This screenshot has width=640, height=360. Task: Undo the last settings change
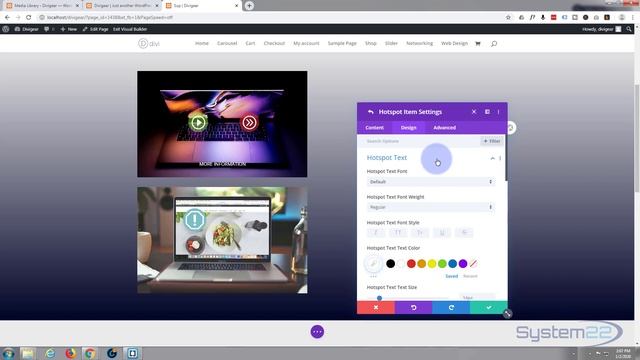point(413,308)
